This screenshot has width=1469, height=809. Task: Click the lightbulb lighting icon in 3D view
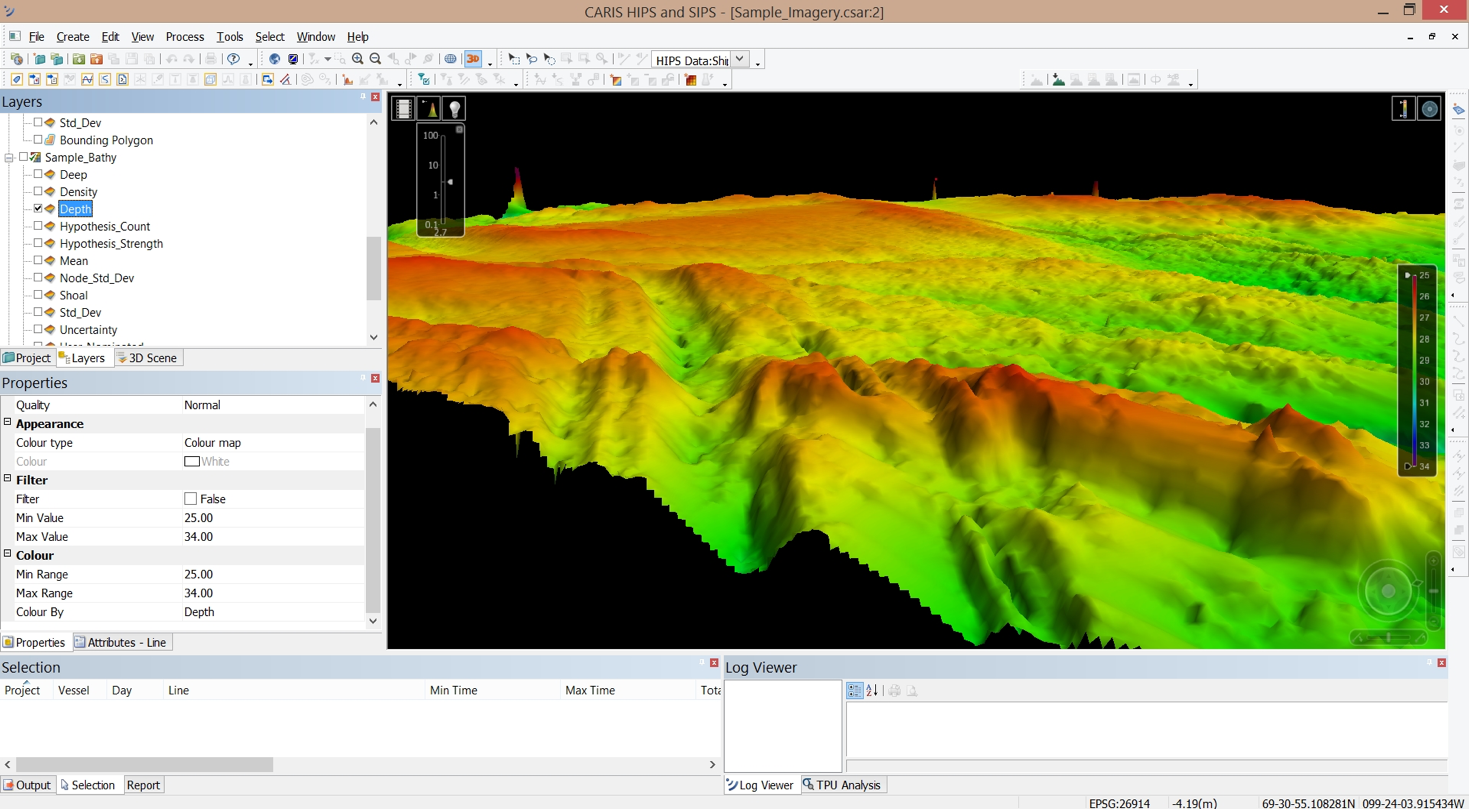[454, 108]
